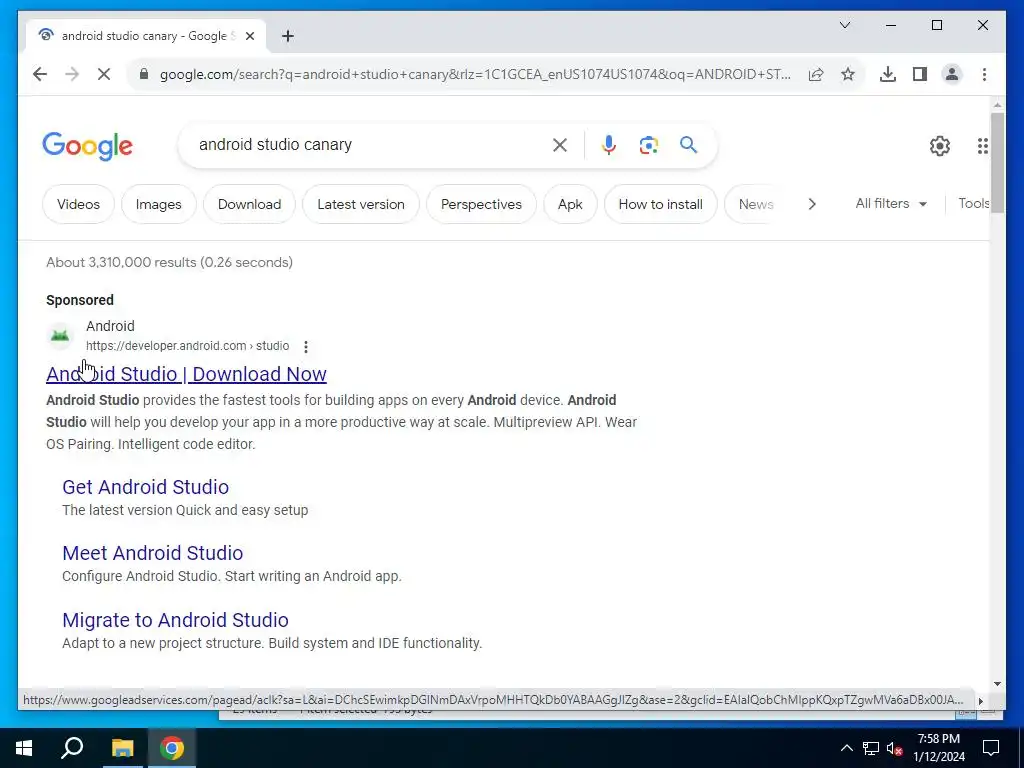Click the scrollbar down arrow
The image size is (1024, 768).
click(997, 684)
